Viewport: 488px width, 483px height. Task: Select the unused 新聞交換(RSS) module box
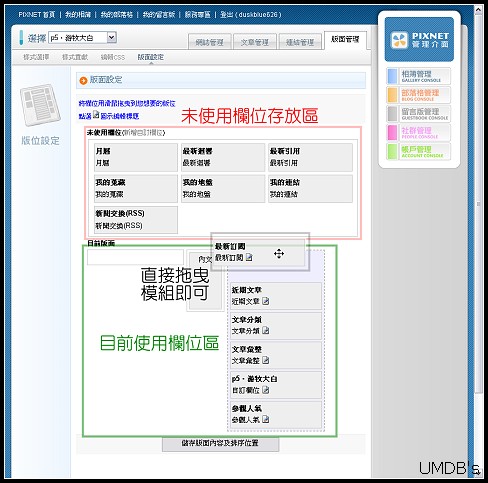(136, 220)
